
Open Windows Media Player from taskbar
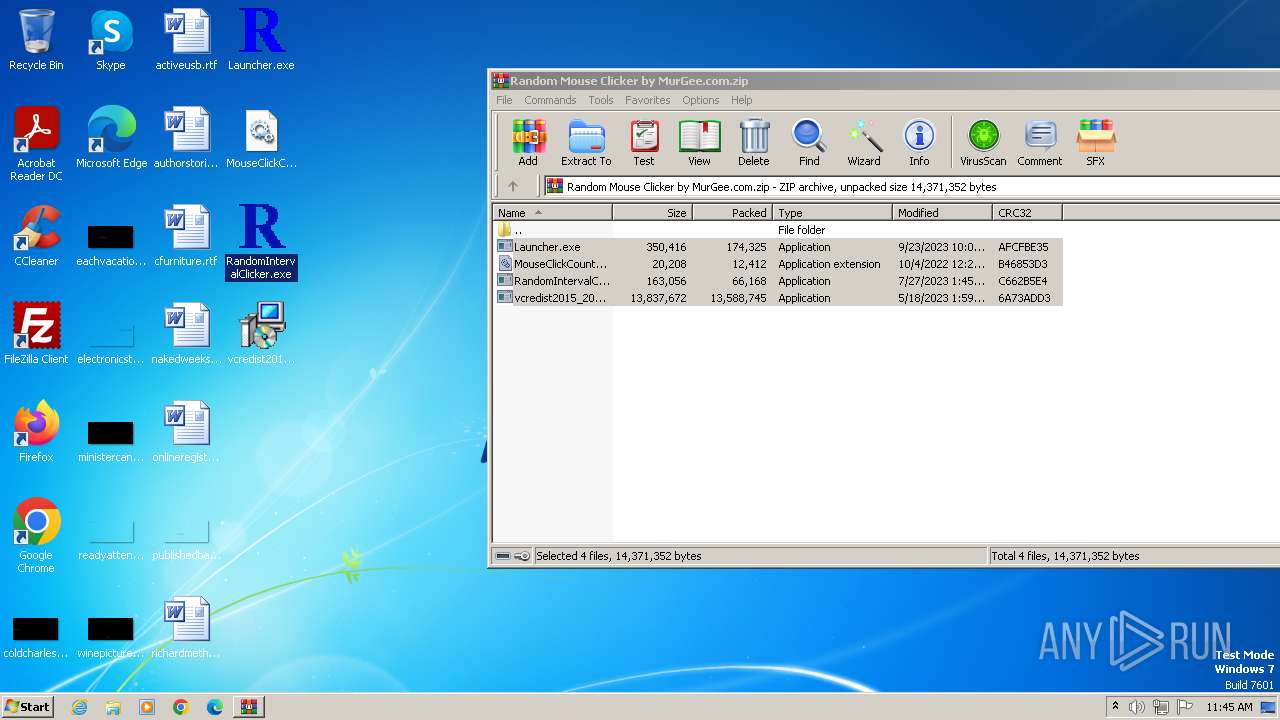147,707
